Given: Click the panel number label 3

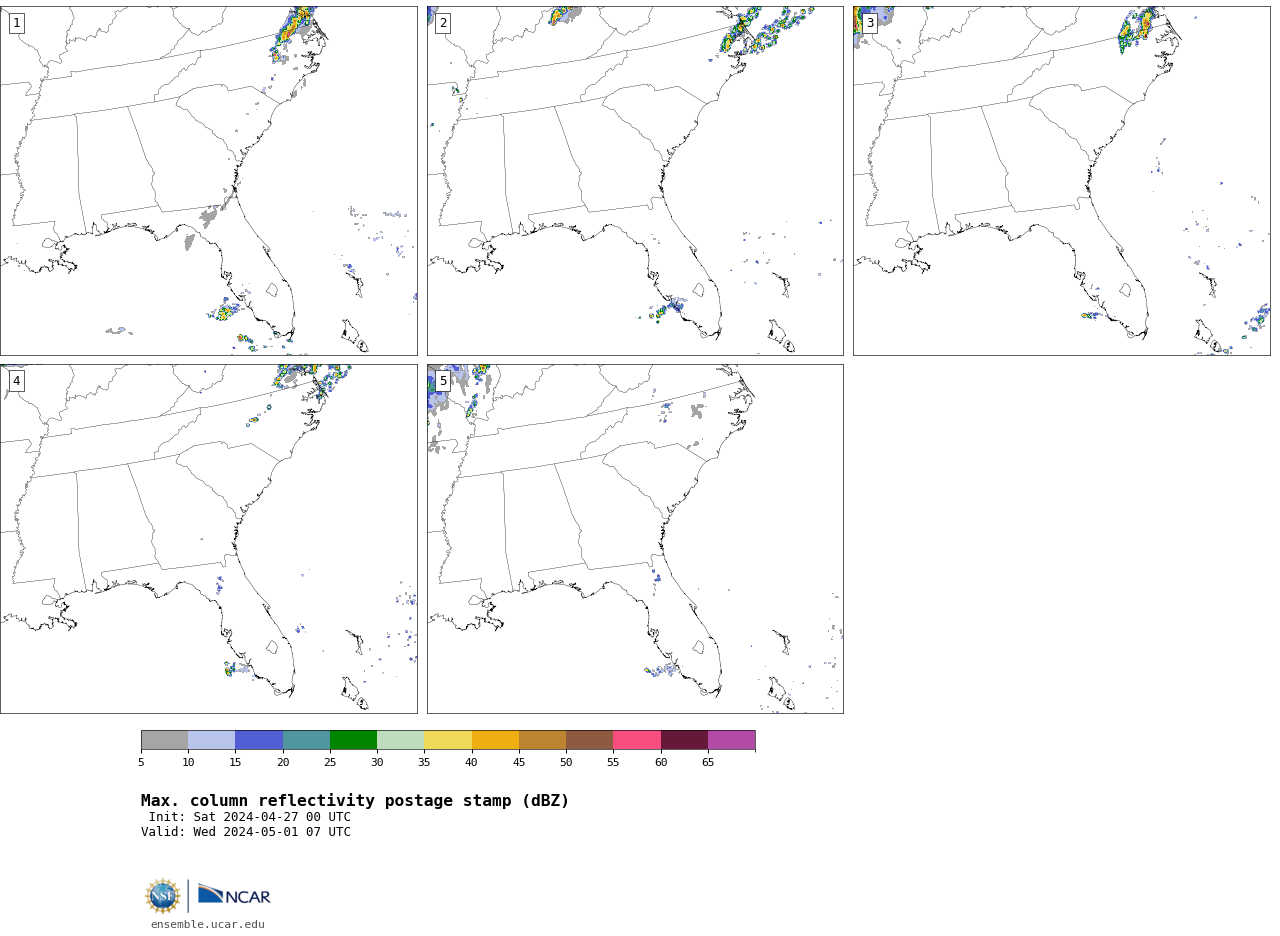Looking at the screenshot, I should 870,23.
